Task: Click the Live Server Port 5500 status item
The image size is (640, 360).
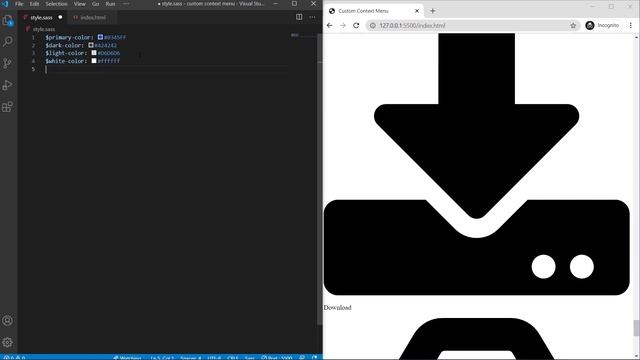Action: coord(277,358)
